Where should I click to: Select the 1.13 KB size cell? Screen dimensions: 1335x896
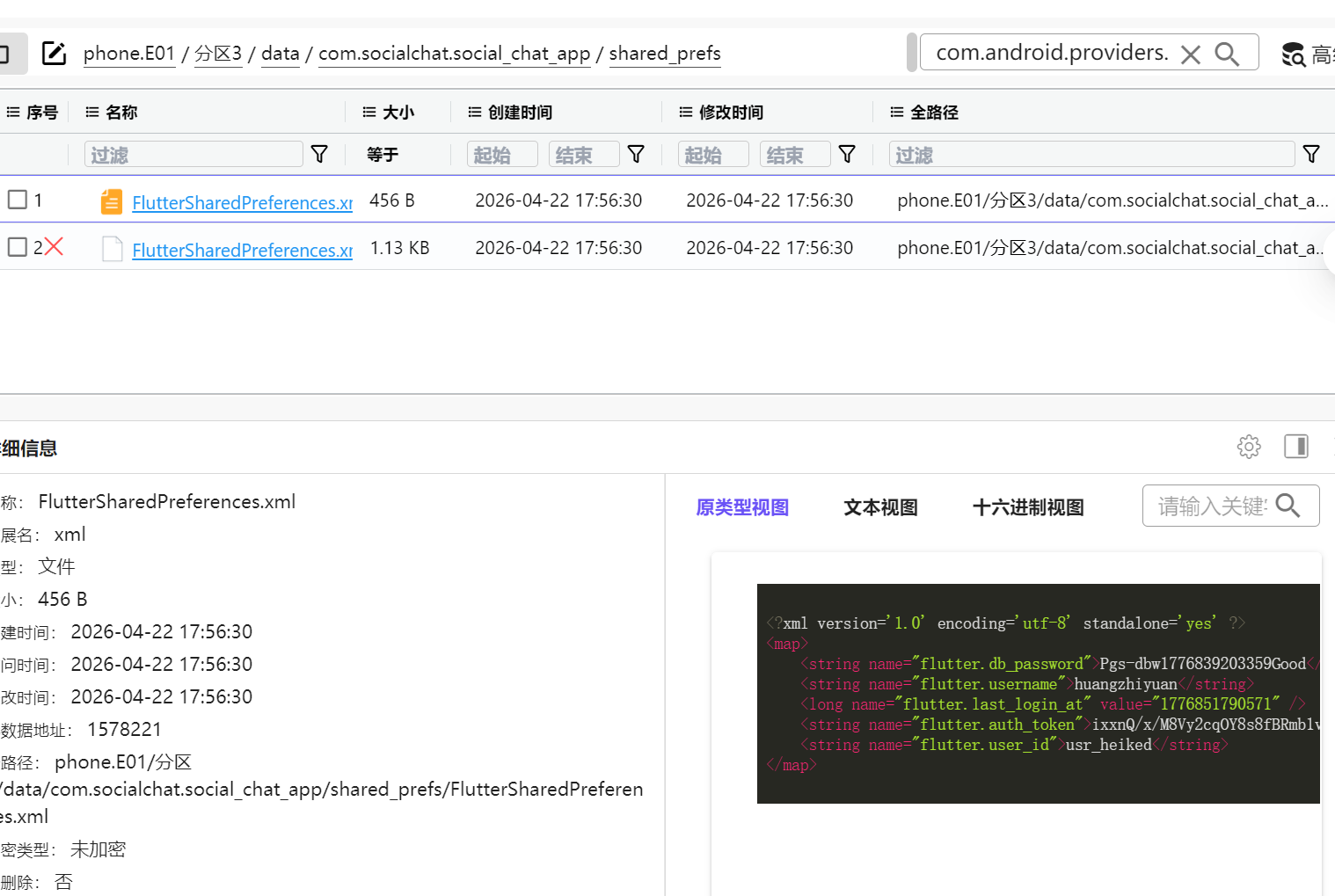coord(400,248)
